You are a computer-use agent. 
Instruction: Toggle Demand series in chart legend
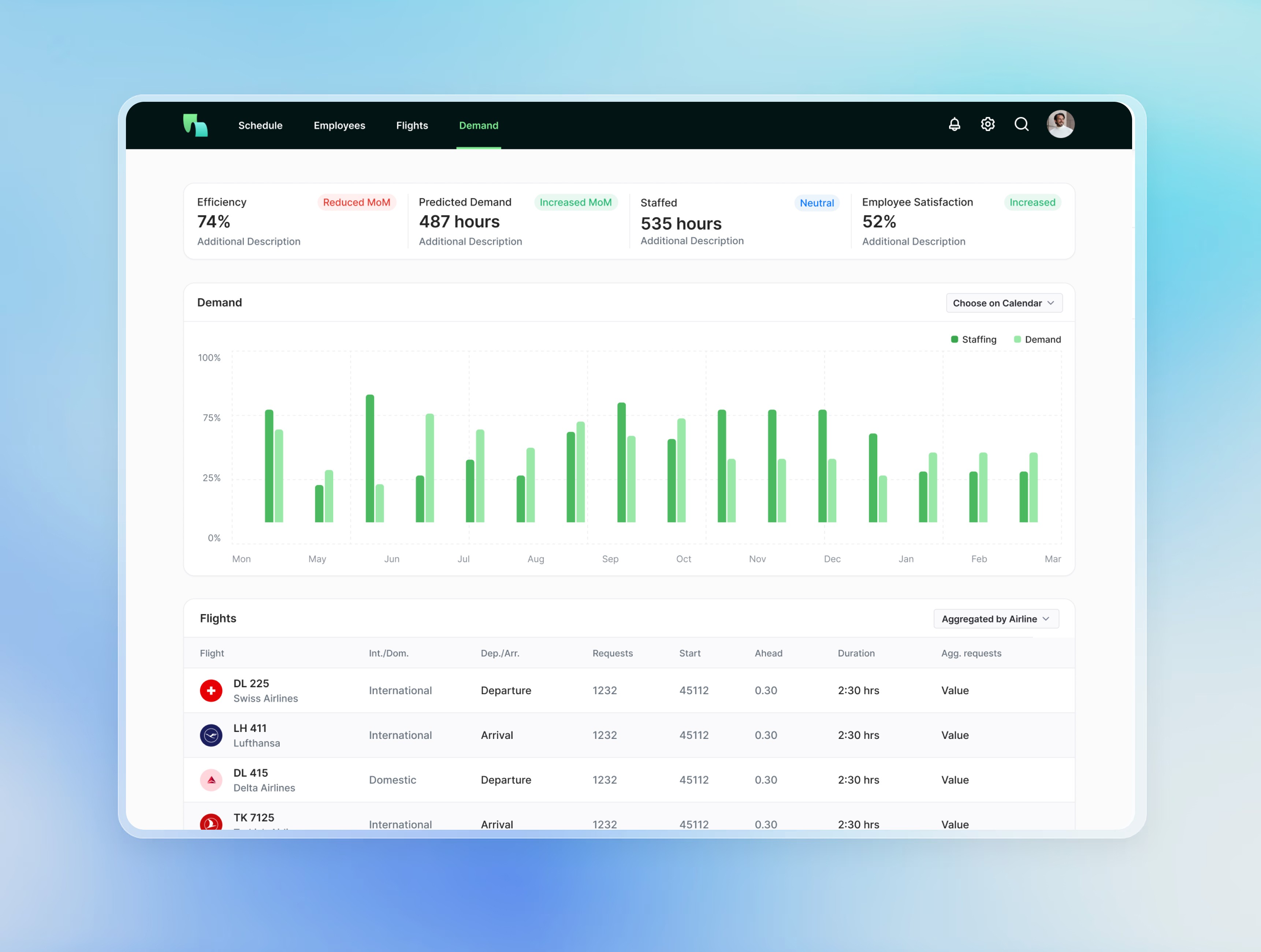[x=1037, y=339]
